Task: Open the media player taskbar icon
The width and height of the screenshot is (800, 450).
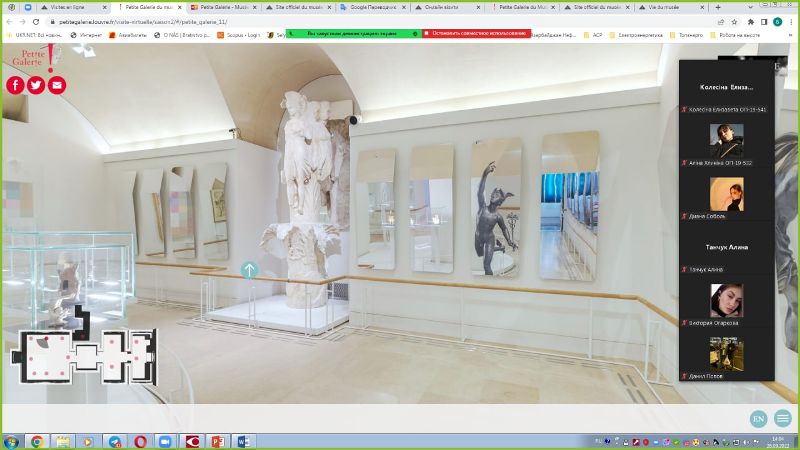Action: tap(88, 441)
